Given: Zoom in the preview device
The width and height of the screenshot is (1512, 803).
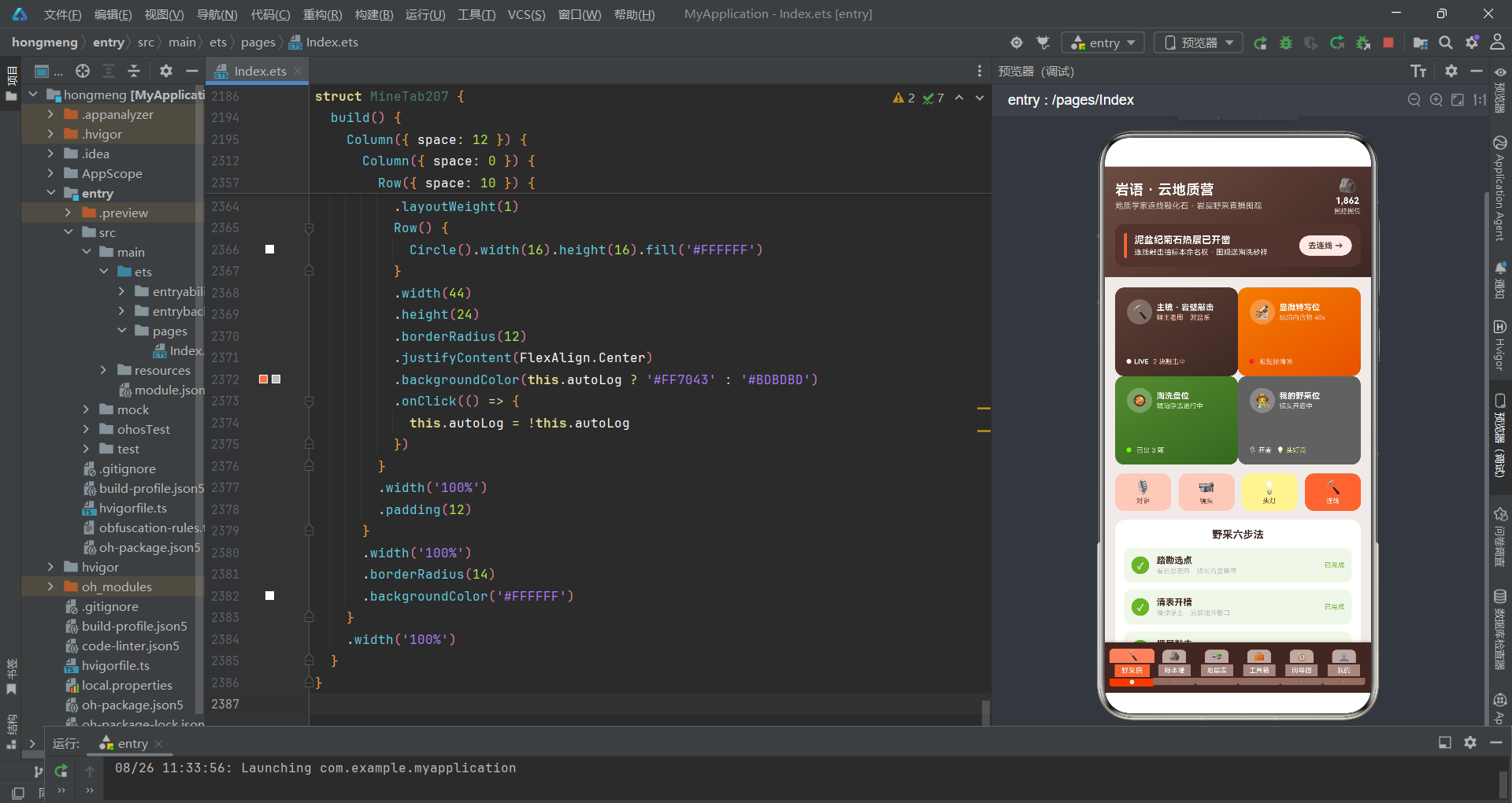Looking at the screenshot, I should point(1436,100).
